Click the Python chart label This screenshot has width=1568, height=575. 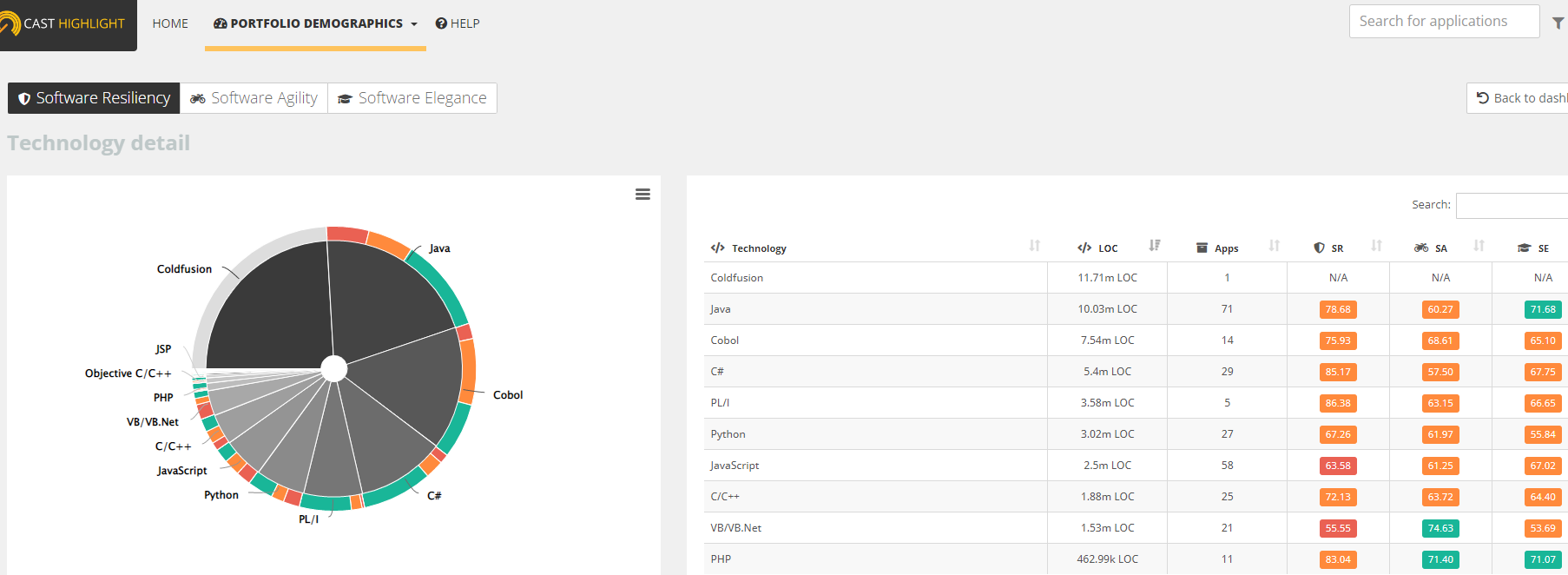pos(221,495)
